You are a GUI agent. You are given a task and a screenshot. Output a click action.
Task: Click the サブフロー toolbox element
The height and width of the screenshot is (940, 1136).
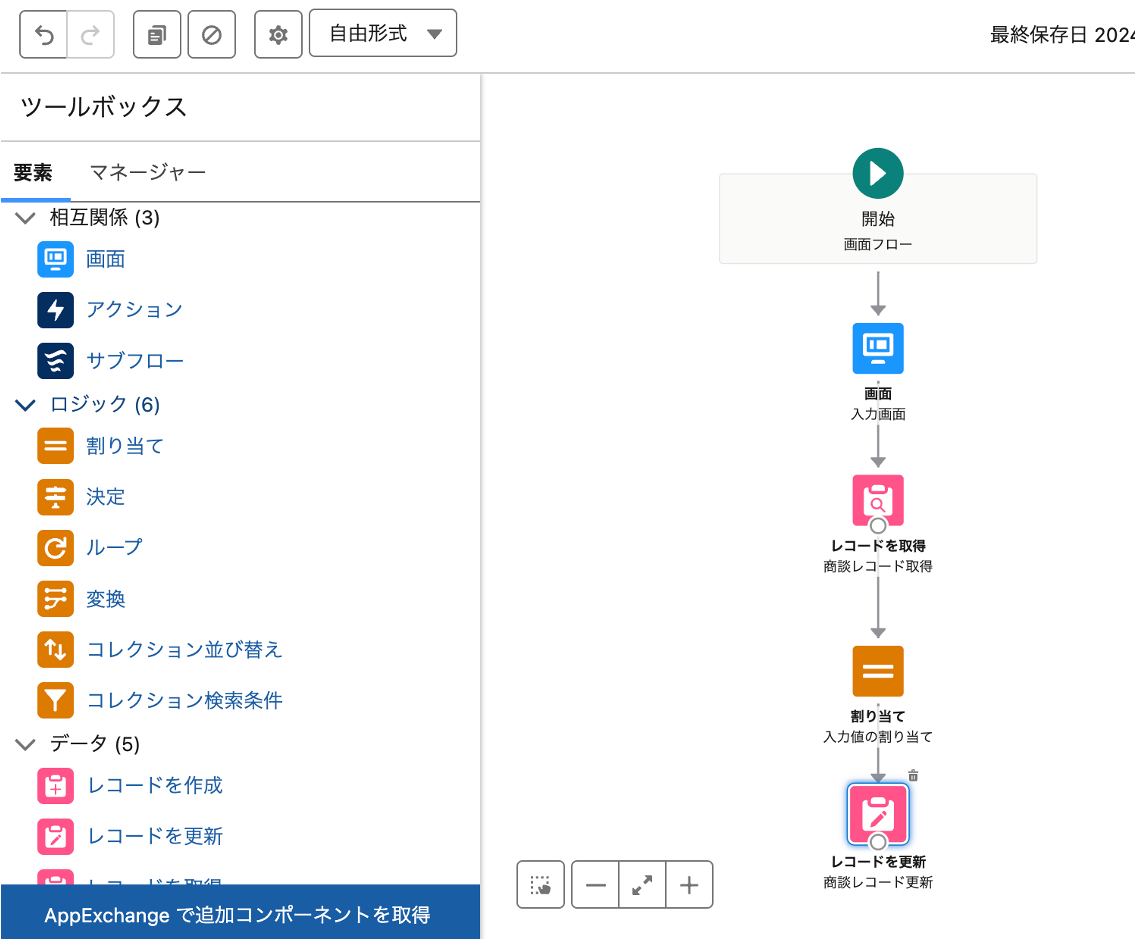click(x=135, y=361)
